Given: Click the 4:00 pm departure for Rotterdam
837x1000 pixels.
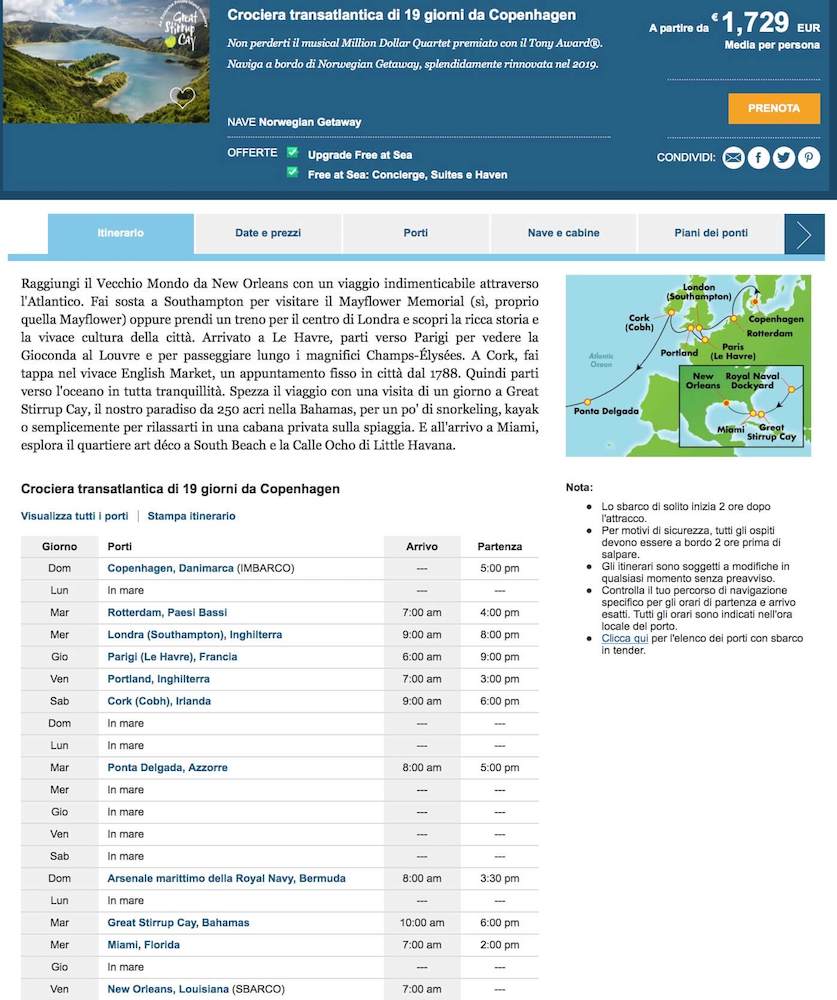Looking at the screenshot, I should [x=500, y=612].
